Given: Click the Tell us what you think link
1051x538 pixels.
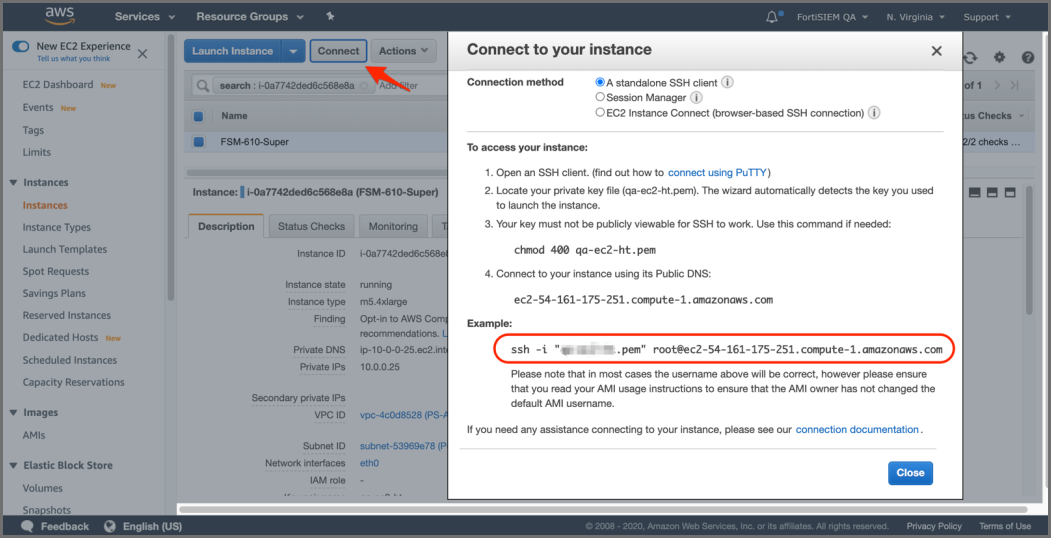Looking at the screenshot, I should pos(74,59).
